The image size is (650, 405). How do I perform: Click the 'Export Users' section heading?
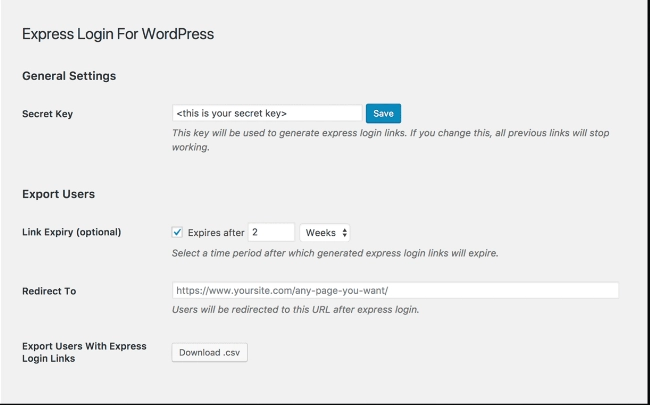pyautogui.click(x=58, y=194)
